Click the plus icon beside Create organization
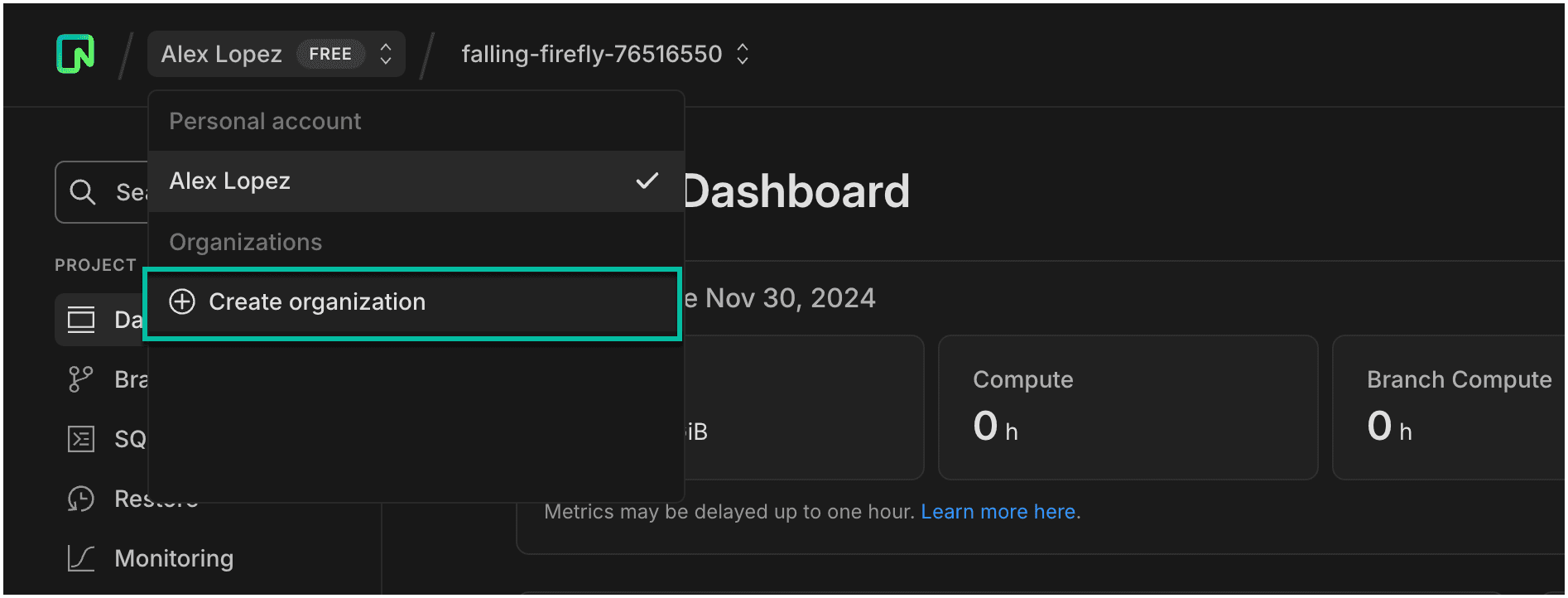The image size is (1568, 598). pos(182,302)
